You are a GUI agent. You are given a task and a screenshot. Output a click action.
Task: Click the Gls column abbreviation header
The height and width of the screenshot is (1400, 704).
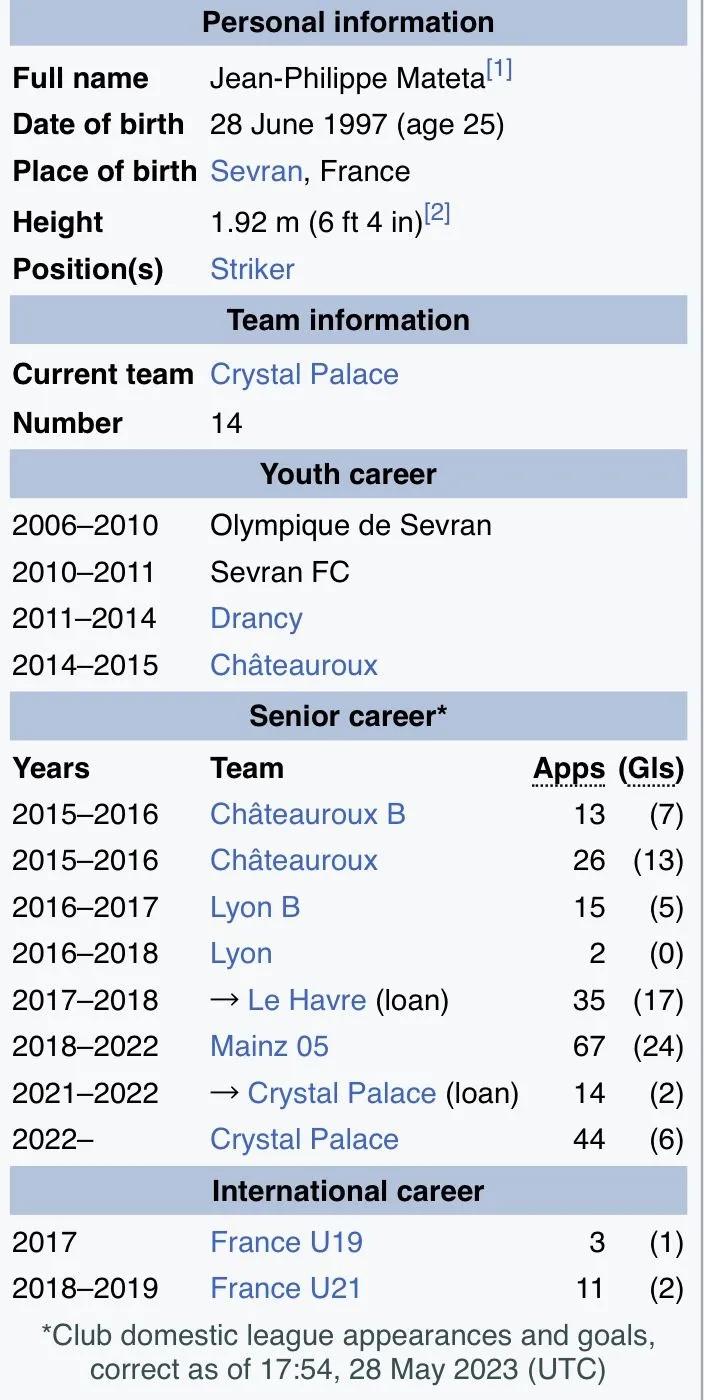coord(651,769)
